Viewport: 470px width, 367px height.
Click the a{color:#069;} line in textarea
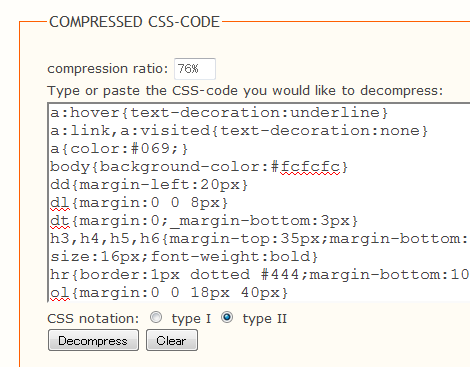pos(119,149)
